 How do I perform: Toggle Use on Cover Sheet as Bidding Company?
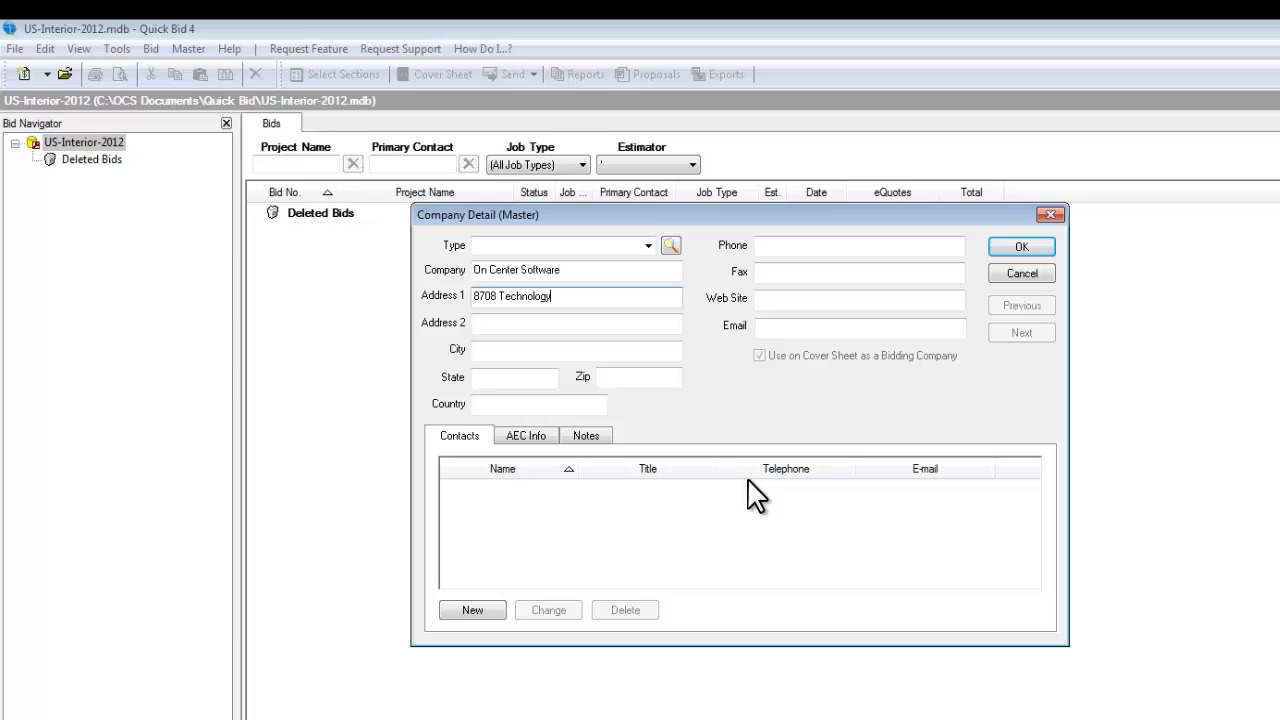click(760, 356)
